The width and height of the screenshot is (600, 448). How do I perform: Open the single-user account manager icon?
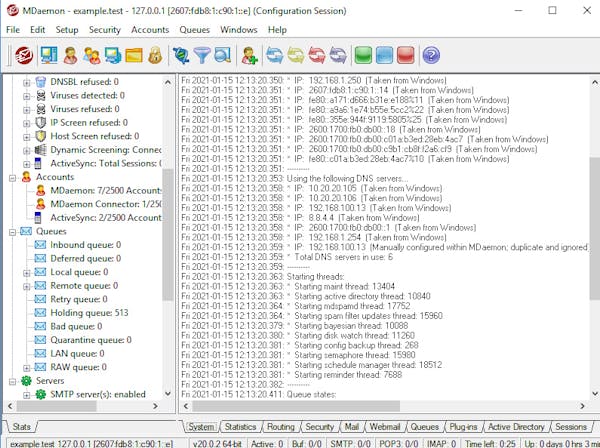tap(70, 55)
